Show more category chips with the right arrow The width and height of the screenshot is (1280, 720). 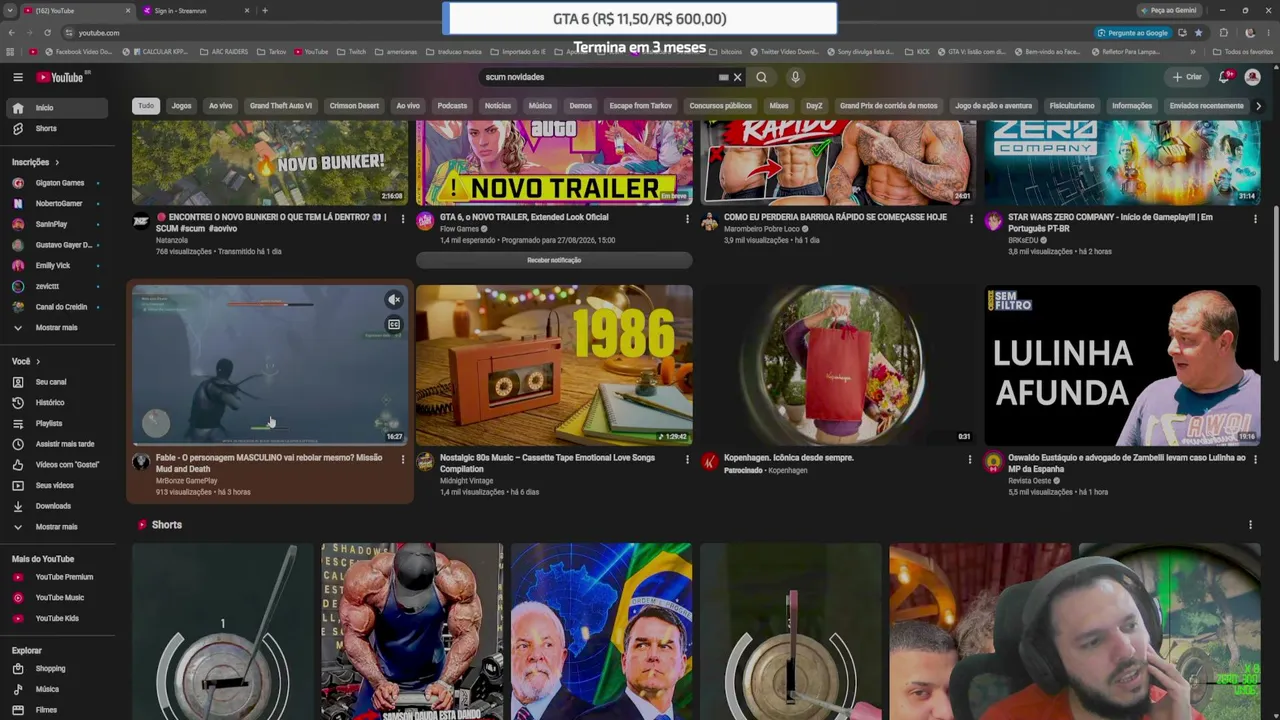(x=1258, y=106)
